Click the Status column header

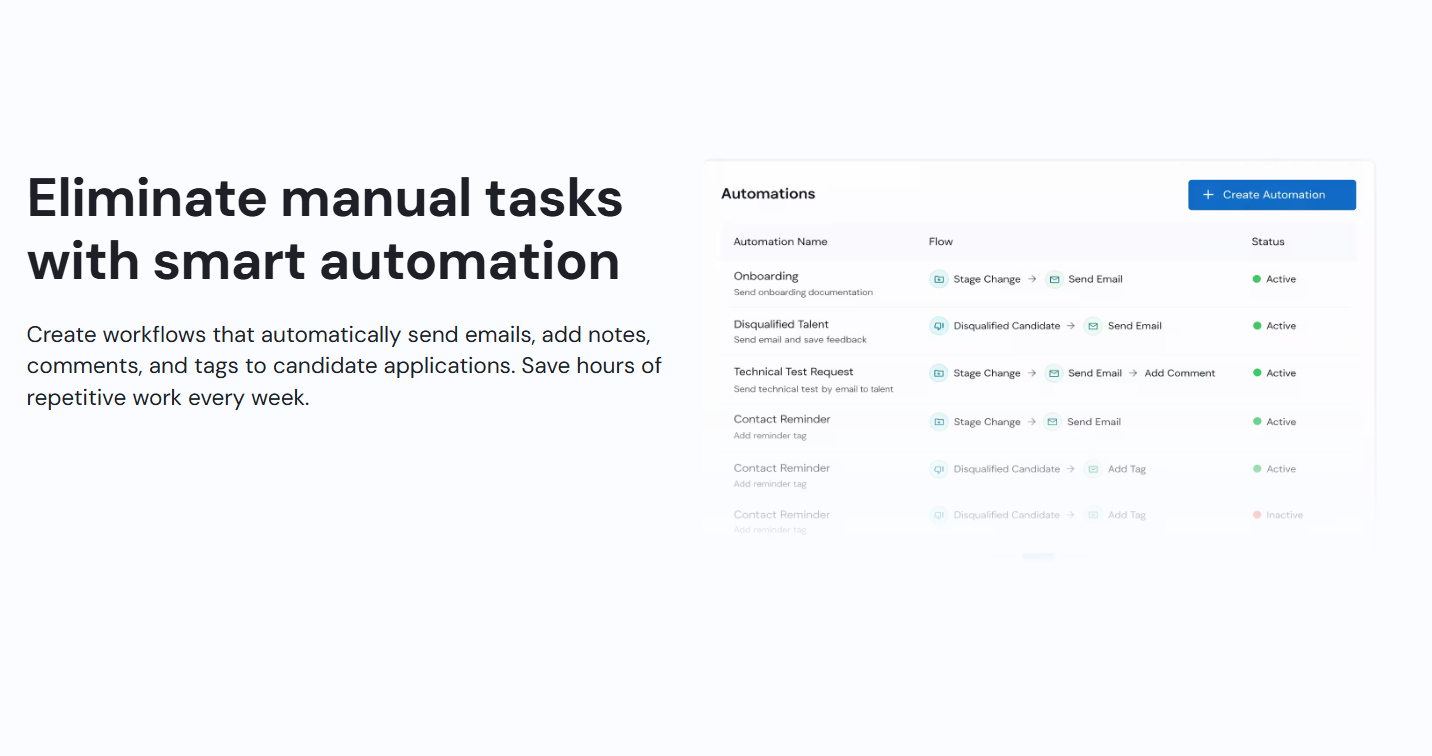[x=1267, y=241]
